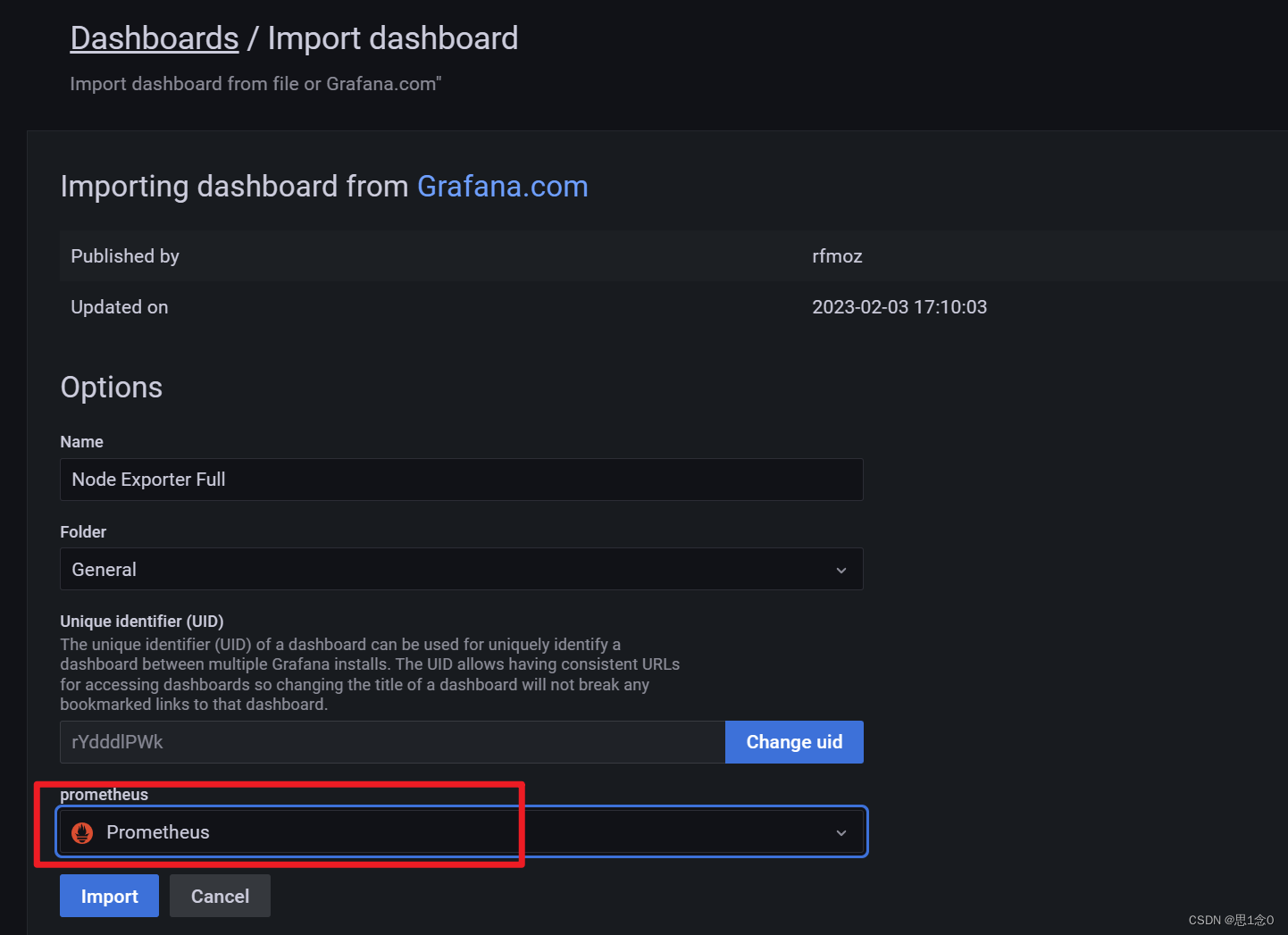Open the Grafana.com link in heading

(x=503, y=186)
